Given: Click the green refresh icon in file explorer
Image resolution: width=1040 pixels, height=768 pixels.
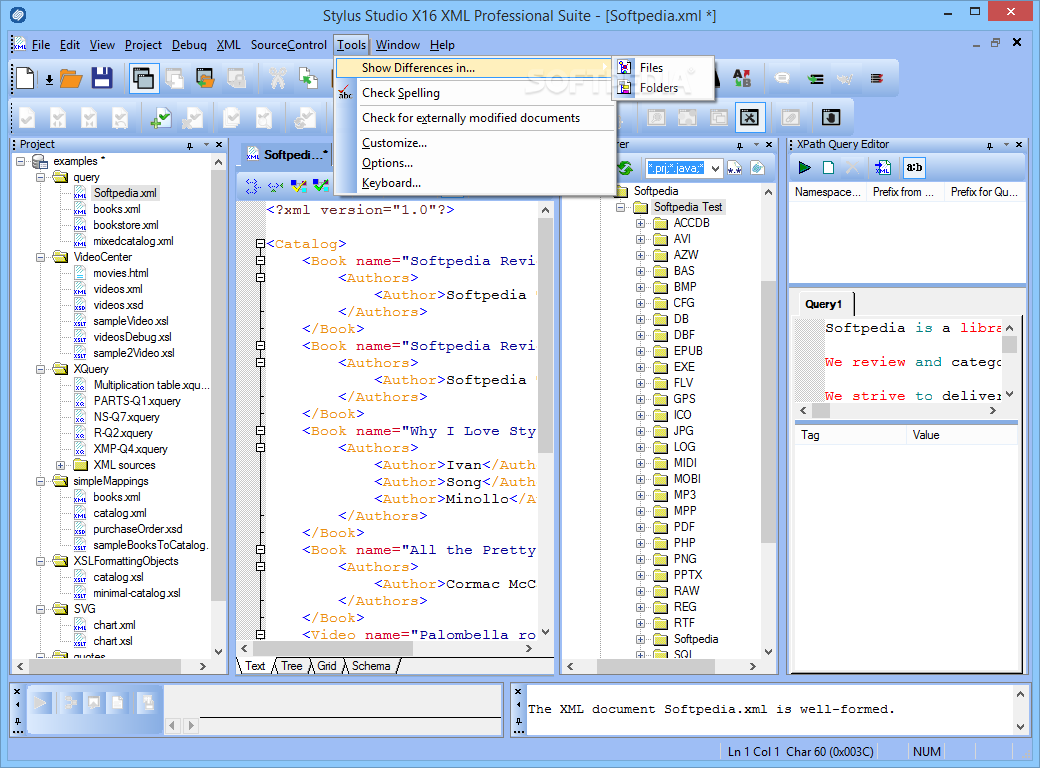Looking at the screenshot, I should (625, 168).
